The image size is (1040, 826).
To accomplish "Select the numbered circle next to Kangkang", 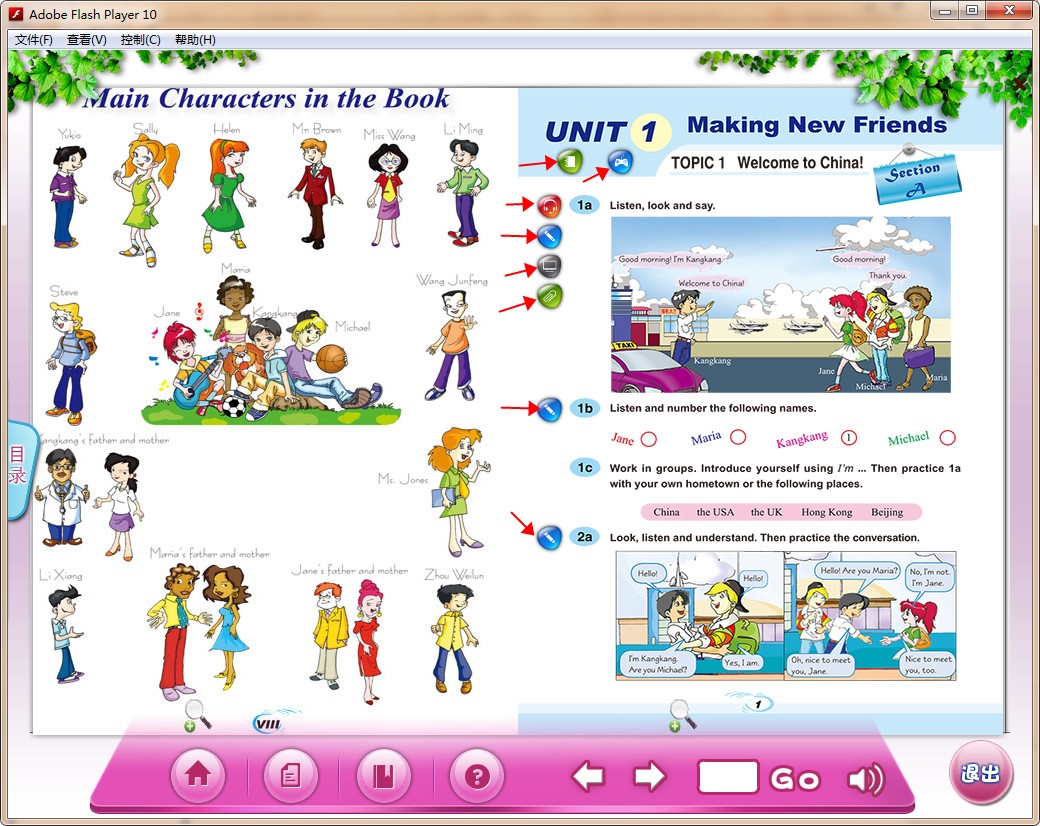I will click(849, 438).
